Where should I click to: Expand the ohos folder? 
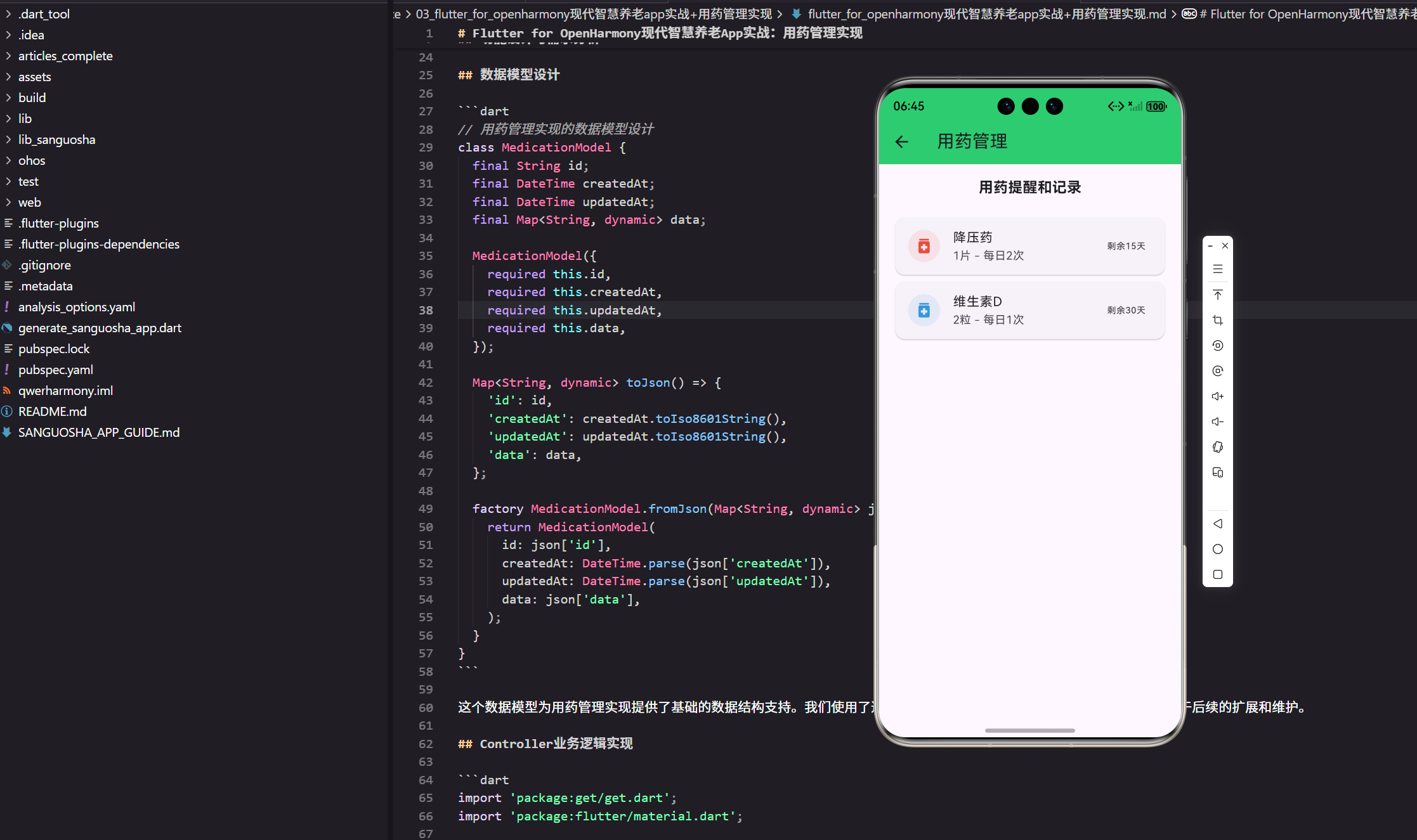[31, 160]
